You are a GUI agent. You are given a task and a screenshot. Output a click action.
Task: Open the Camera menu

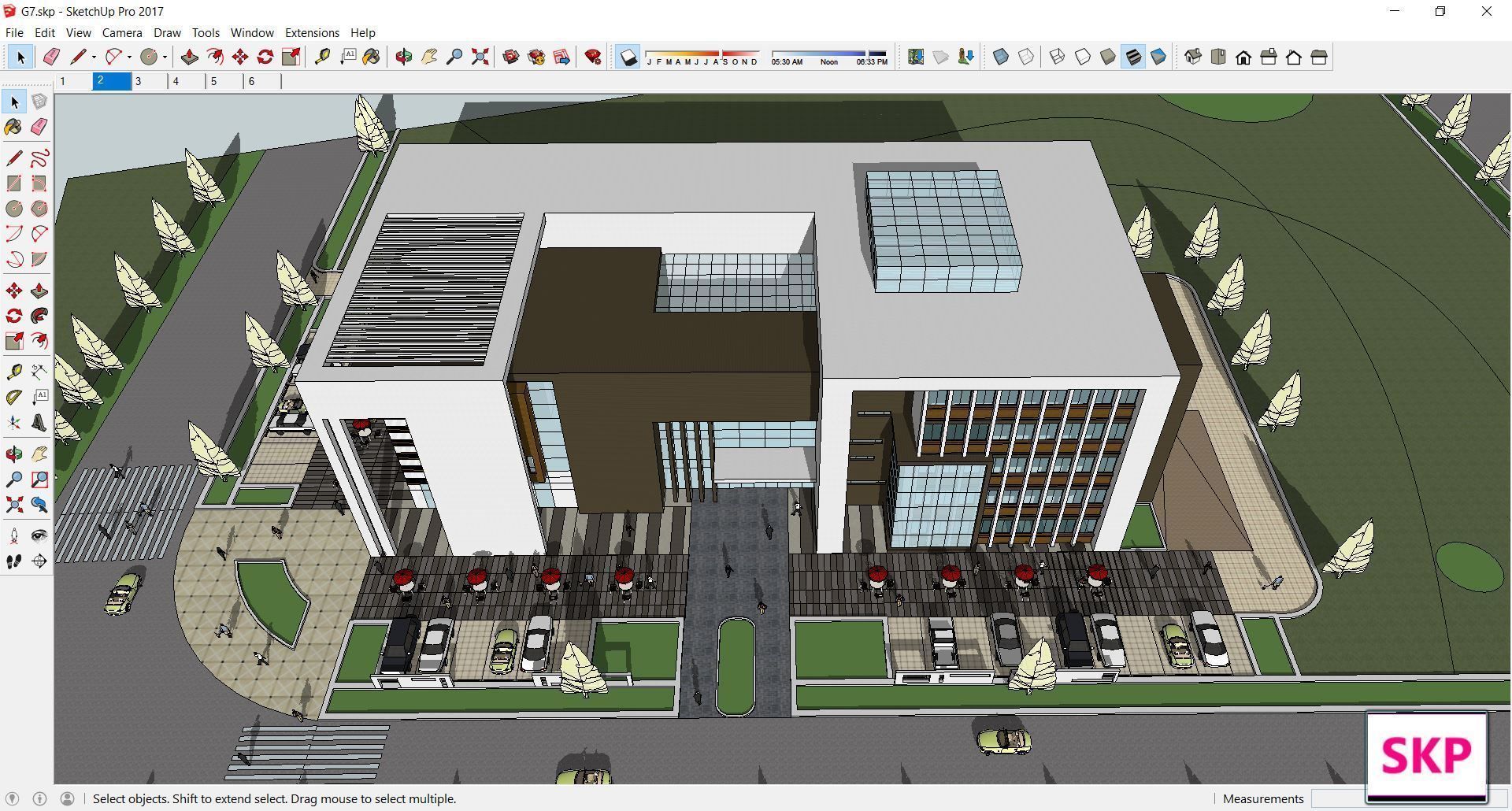(x=122, y=32)
